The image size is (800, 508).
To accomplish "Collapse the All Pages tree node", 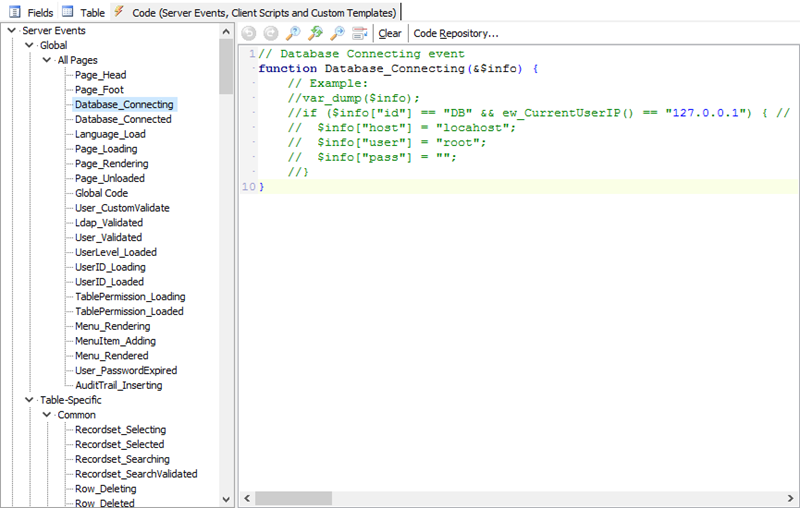I will (x=48, y=60).
